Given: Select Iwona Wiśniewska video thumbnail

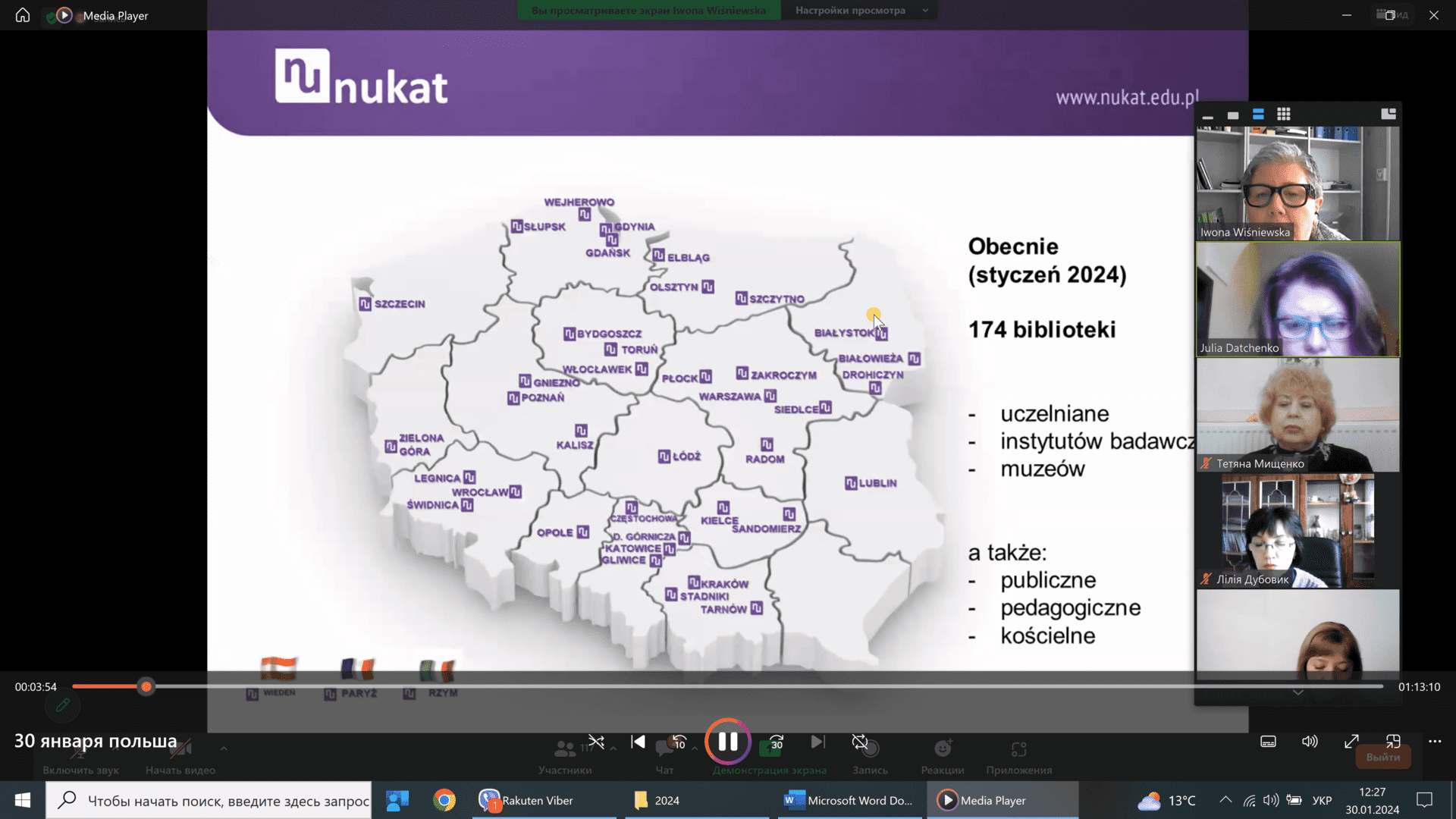Looking at the screenshot, I should (x=1298, y=184).
